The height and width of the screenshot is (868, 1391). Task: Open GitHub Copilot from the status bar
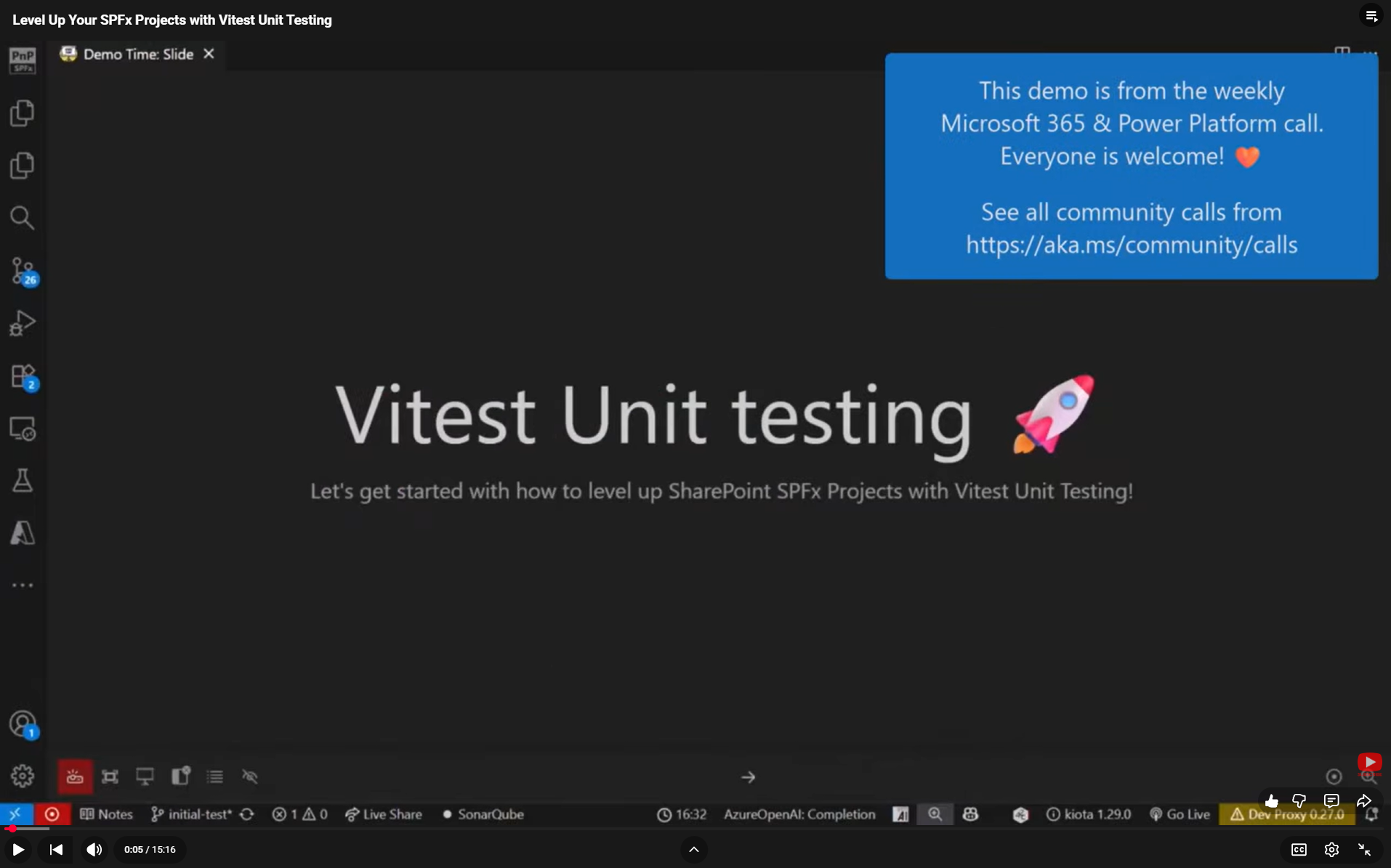point(970,814)
